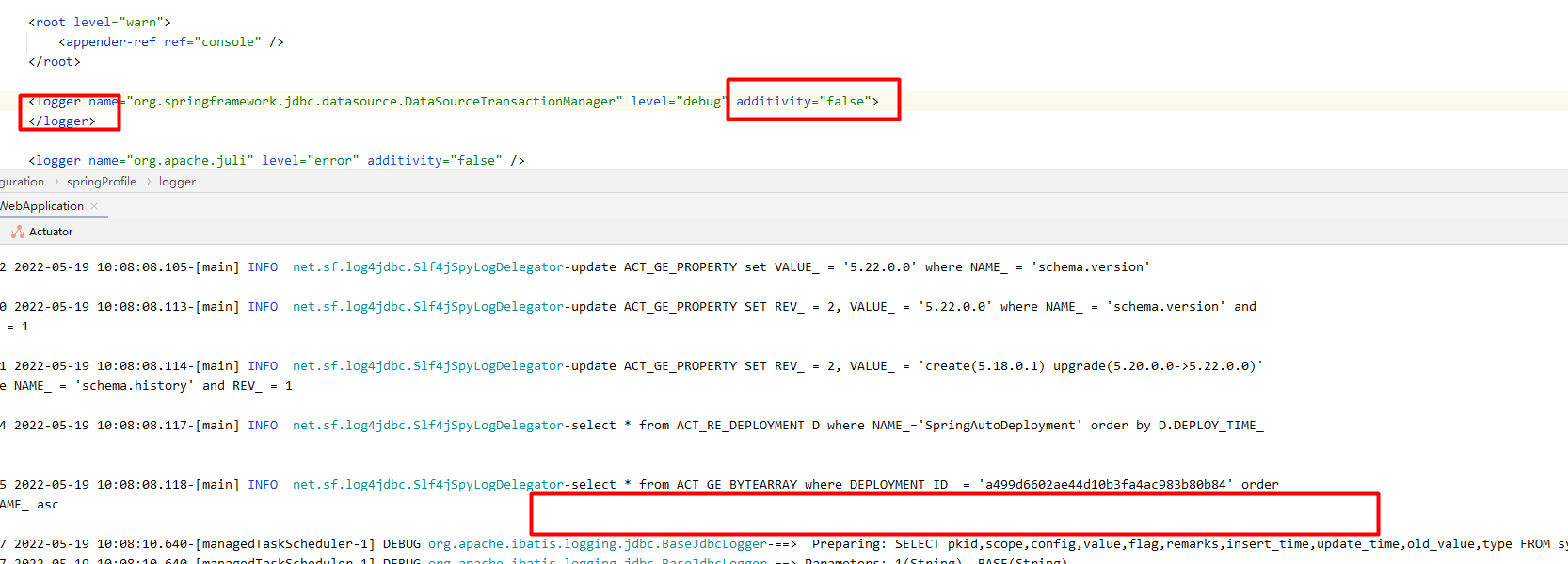Click the level="debug" attribute
Image resolution: width=1568 pixels, height=564 pixels.
pos(680,101)
